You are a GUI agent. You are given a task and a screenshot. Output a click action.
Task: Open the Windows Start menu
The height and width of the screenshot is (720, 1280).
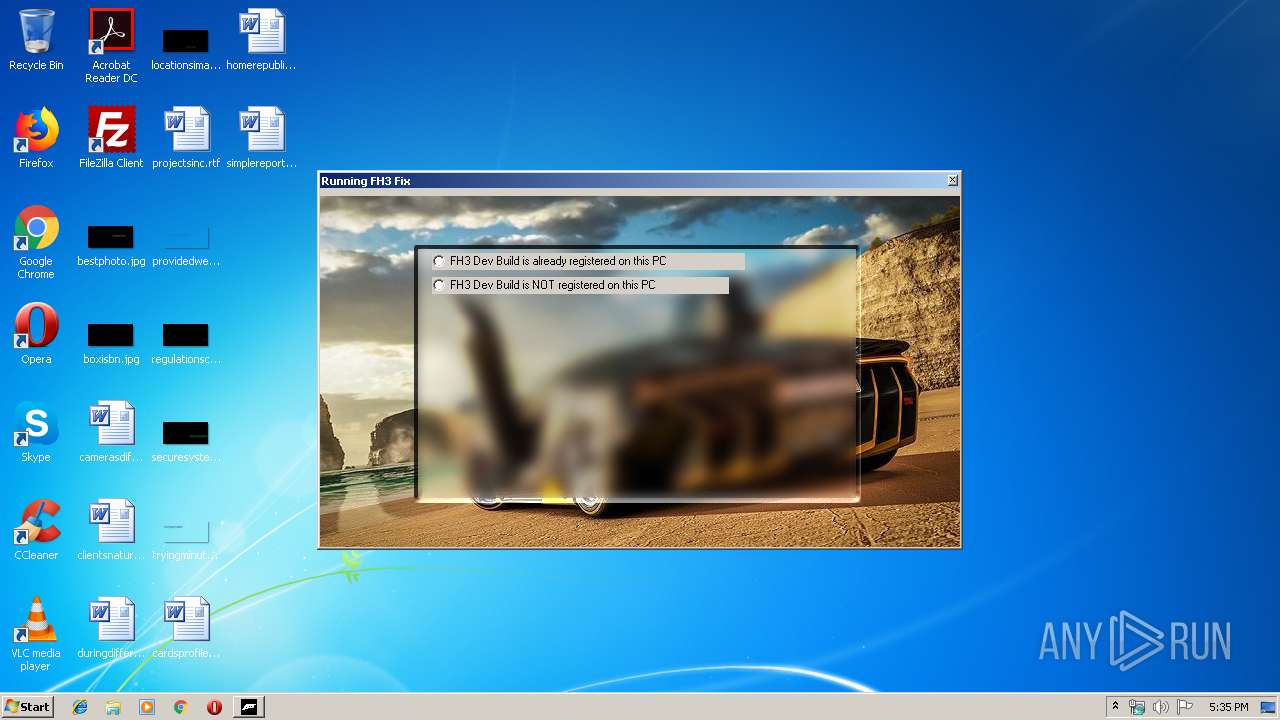point(27,707)
